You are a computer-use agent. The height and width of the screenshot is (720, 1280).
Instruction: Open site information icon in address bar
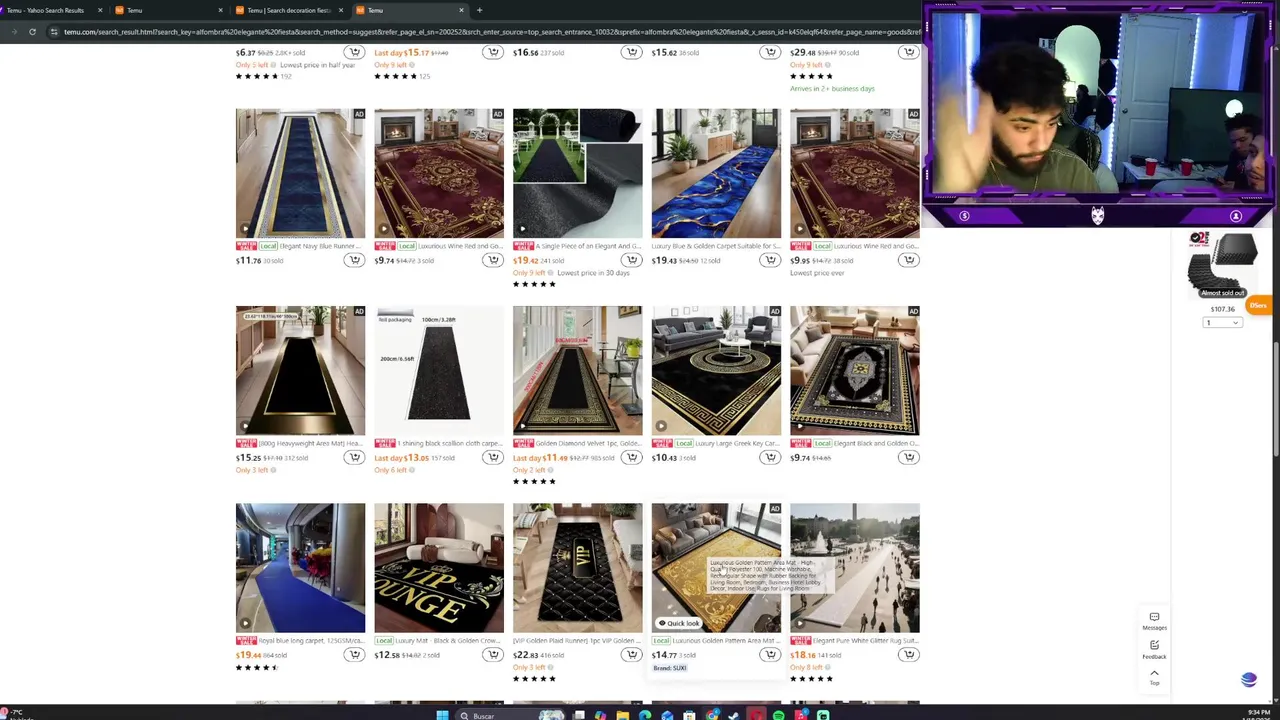pos(55,32)
